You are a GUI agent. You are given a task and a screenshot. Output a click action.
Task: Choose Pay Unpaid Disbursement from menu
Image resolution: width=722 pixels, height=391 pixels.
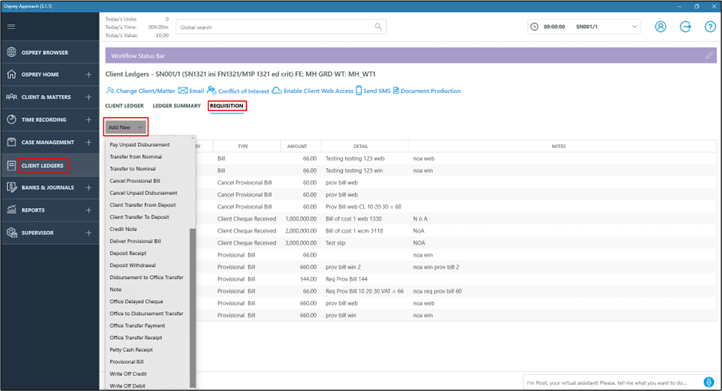click(x=140, y=145)
